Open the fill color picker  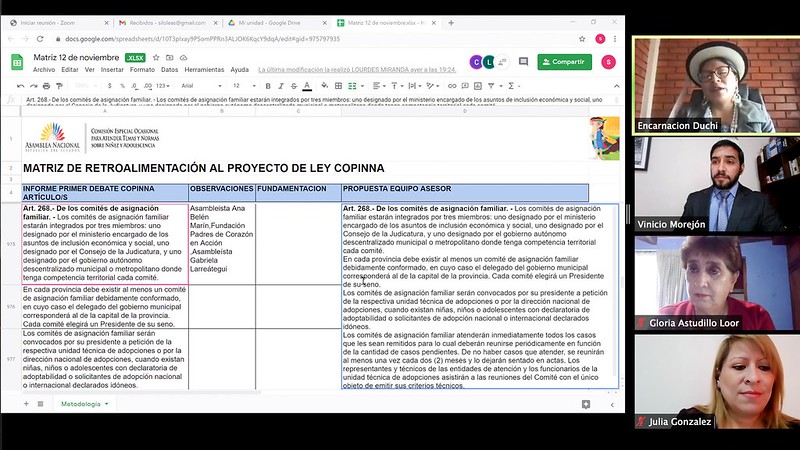tap(324, 86)
